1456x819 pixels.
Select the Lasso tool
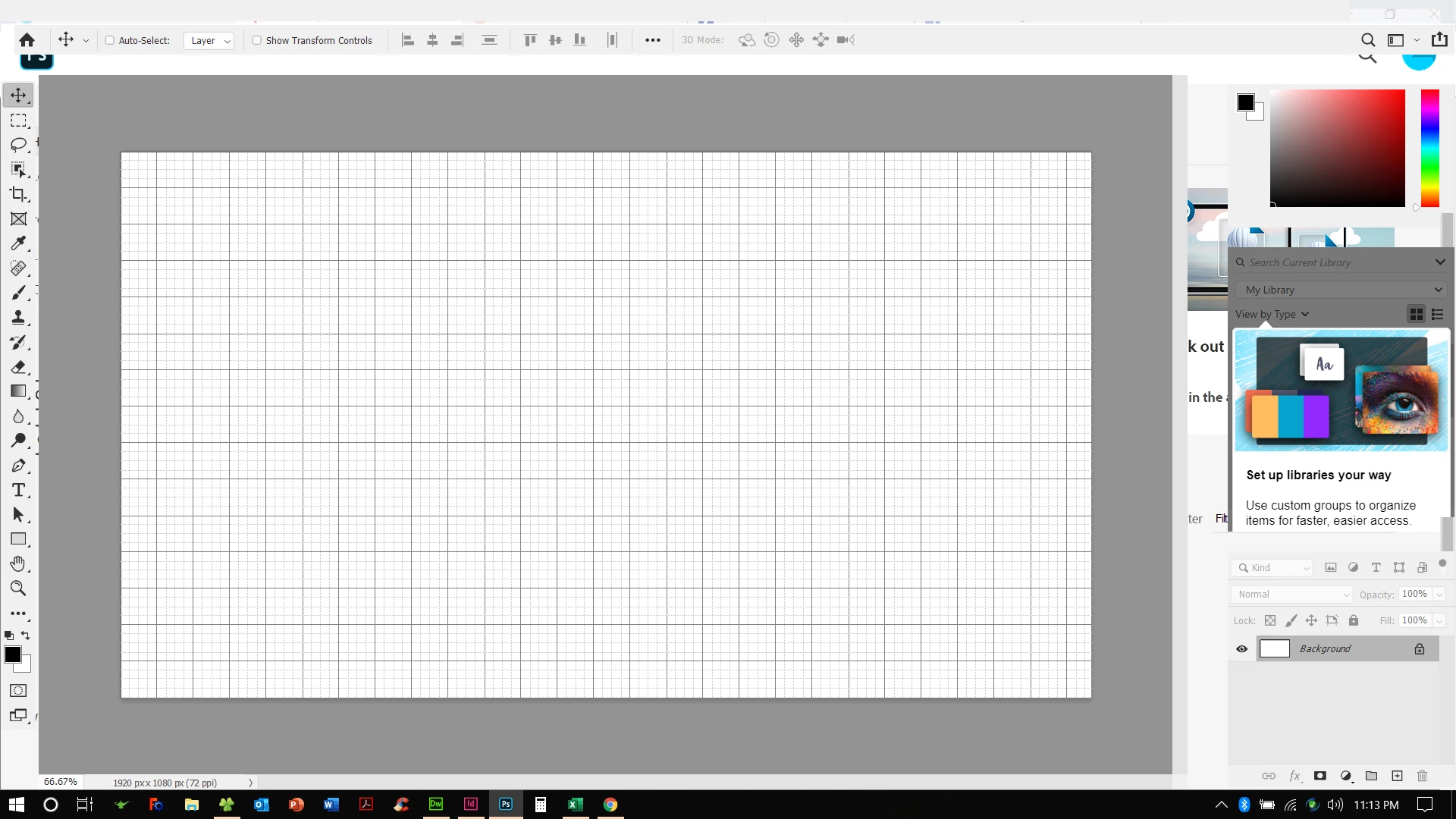pos(18,144)
